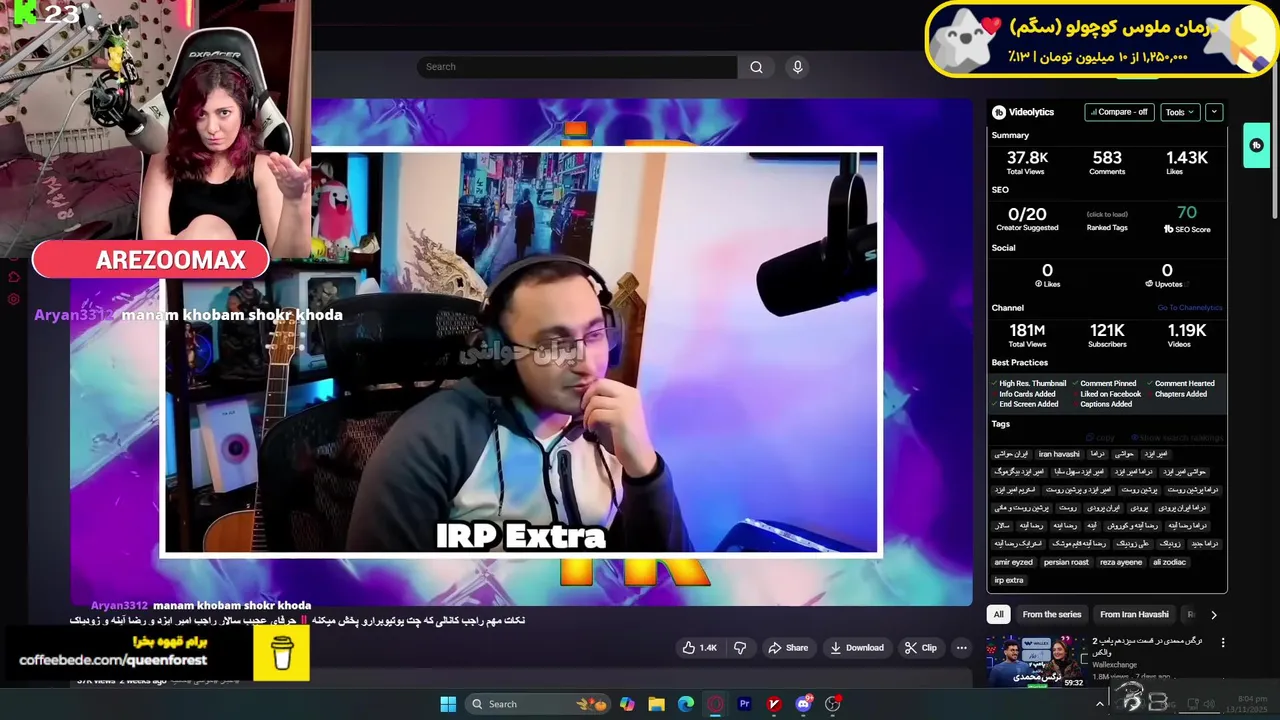Select the 'From Iran Havashi' chip

tap(1134, 614)
